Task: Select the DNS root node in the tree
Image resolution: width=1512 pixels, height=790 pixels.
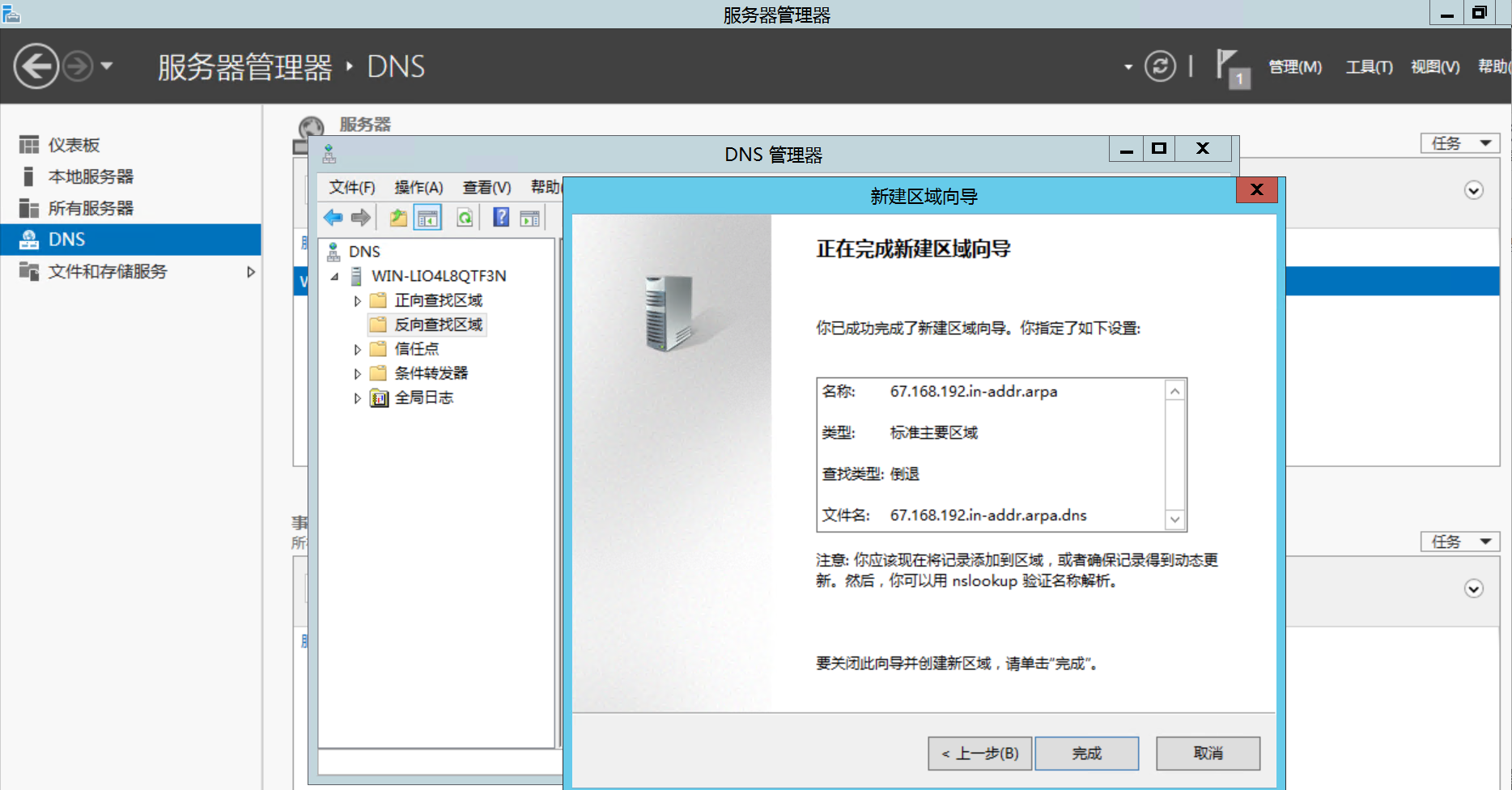Action: [364, 252]
